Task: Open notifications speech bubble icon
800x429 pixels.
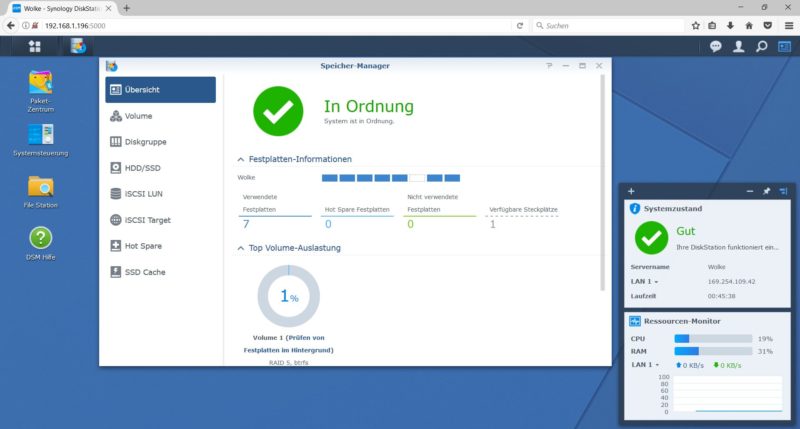Action: 716,46
